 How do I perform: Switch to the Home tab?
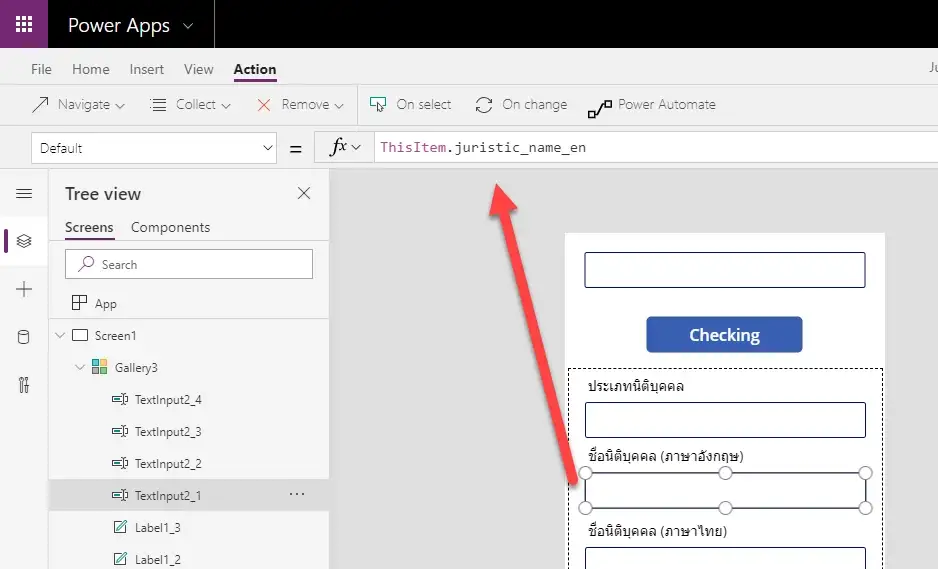pyautogui.click(x=91, y=69)
